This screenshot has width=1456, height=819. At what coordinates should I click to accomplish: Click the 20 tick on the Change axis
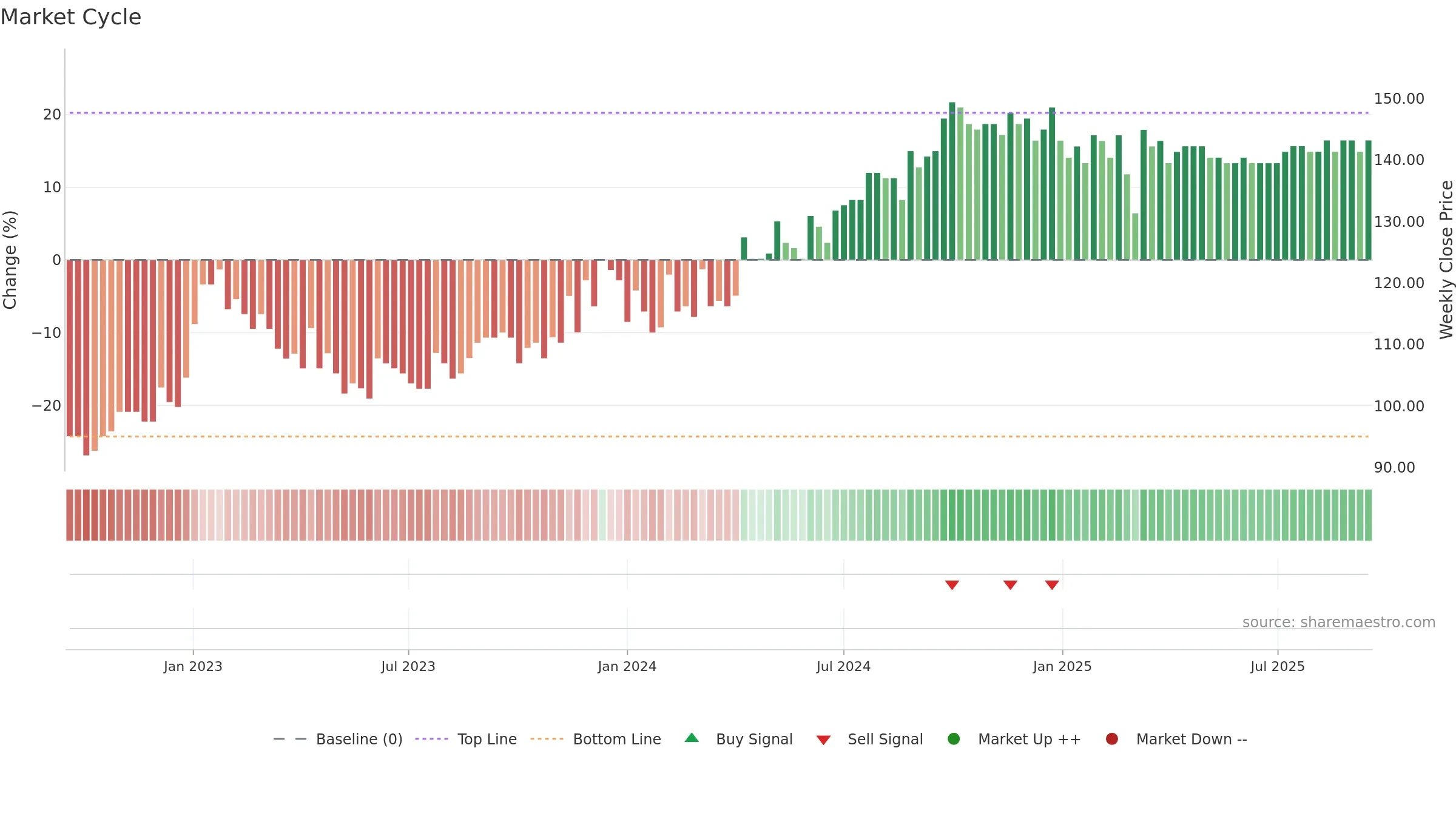pos(52,114)
